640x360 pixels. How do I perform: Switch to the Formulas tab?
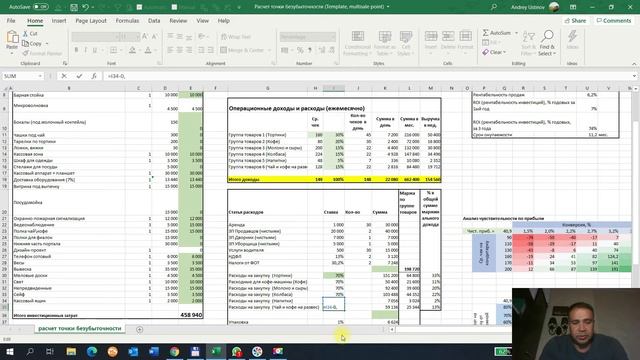pyautogui.click(x=127, y=20)
